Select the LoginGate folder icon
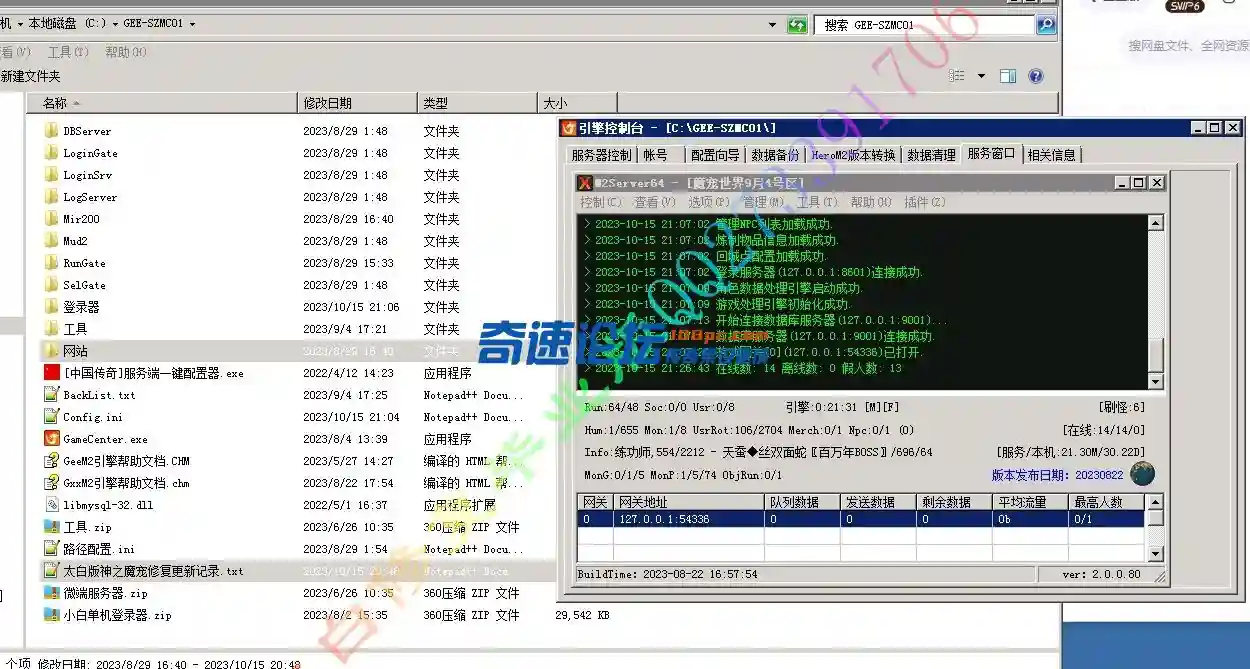Image resolution: width=1250 pixels, height=669 pixels. [x=52, y=153]
